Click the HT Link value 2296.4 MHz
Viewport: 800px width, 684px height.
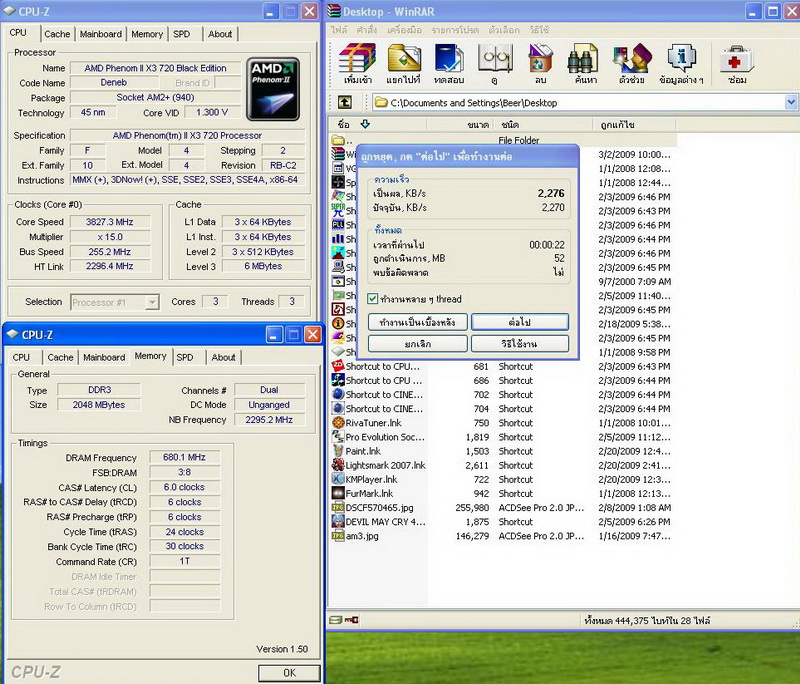click(110, 266)
